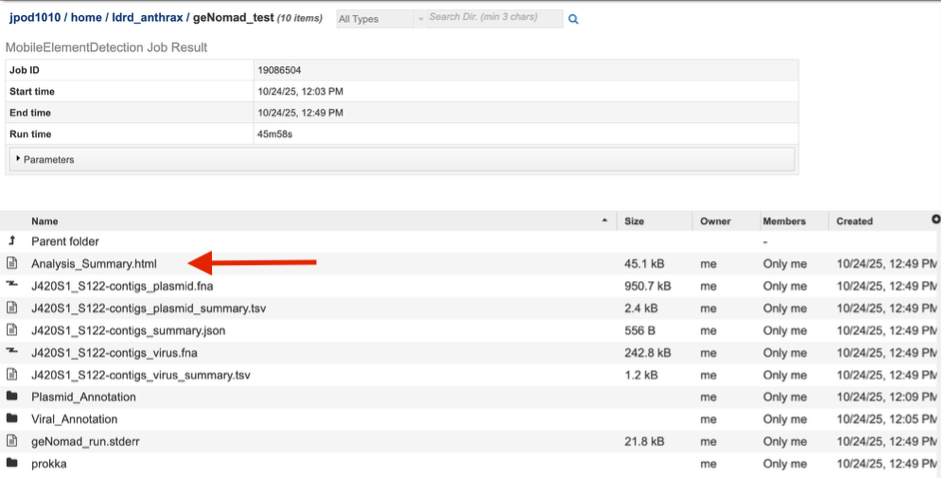The height and width of the screenshot is (482, 941).
Task: Open the All Types filter dropdown
Action: coord(375,19)
